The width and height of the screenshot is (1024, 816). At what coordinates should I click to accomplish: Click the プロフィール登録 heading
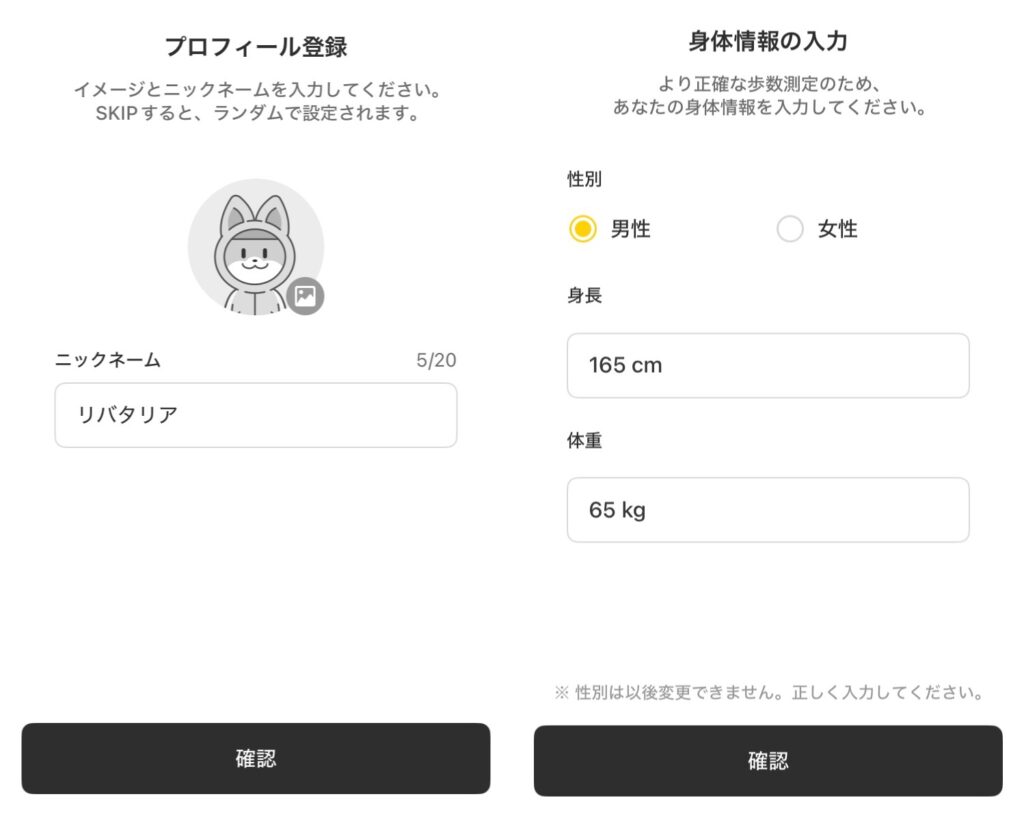click(x=256, y=46)
